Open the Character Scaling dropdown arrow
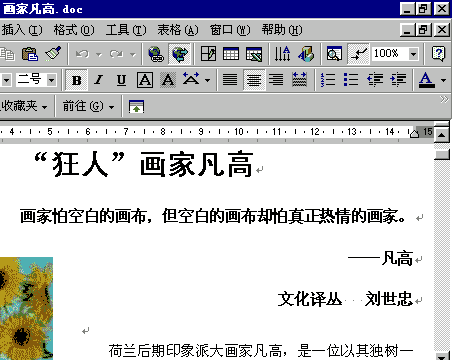 point(207,80)
